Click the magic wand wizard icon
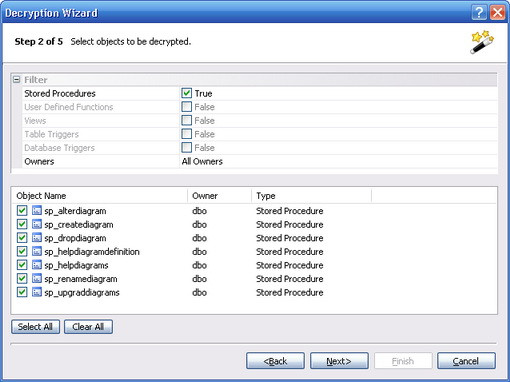The height and width of the screenshot is (382, 510). click(x=482, y=42)
